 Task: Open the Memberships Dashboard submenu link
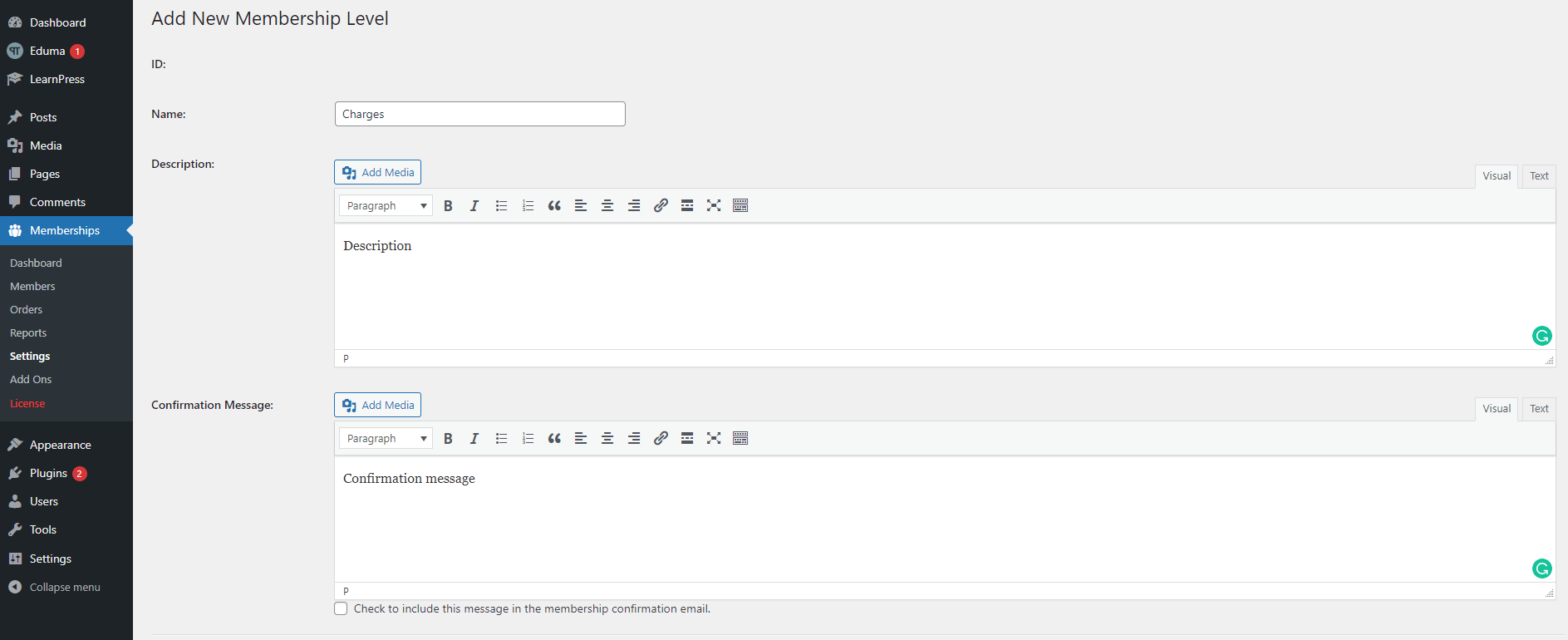[36, 263]
